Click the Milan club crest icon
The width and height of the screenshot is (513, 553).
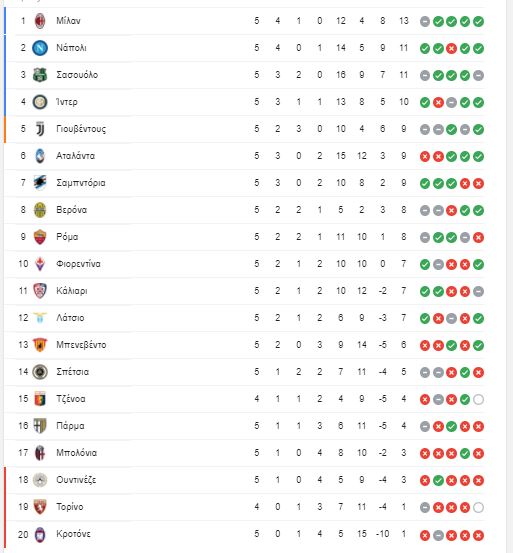(x=40, y=21)
